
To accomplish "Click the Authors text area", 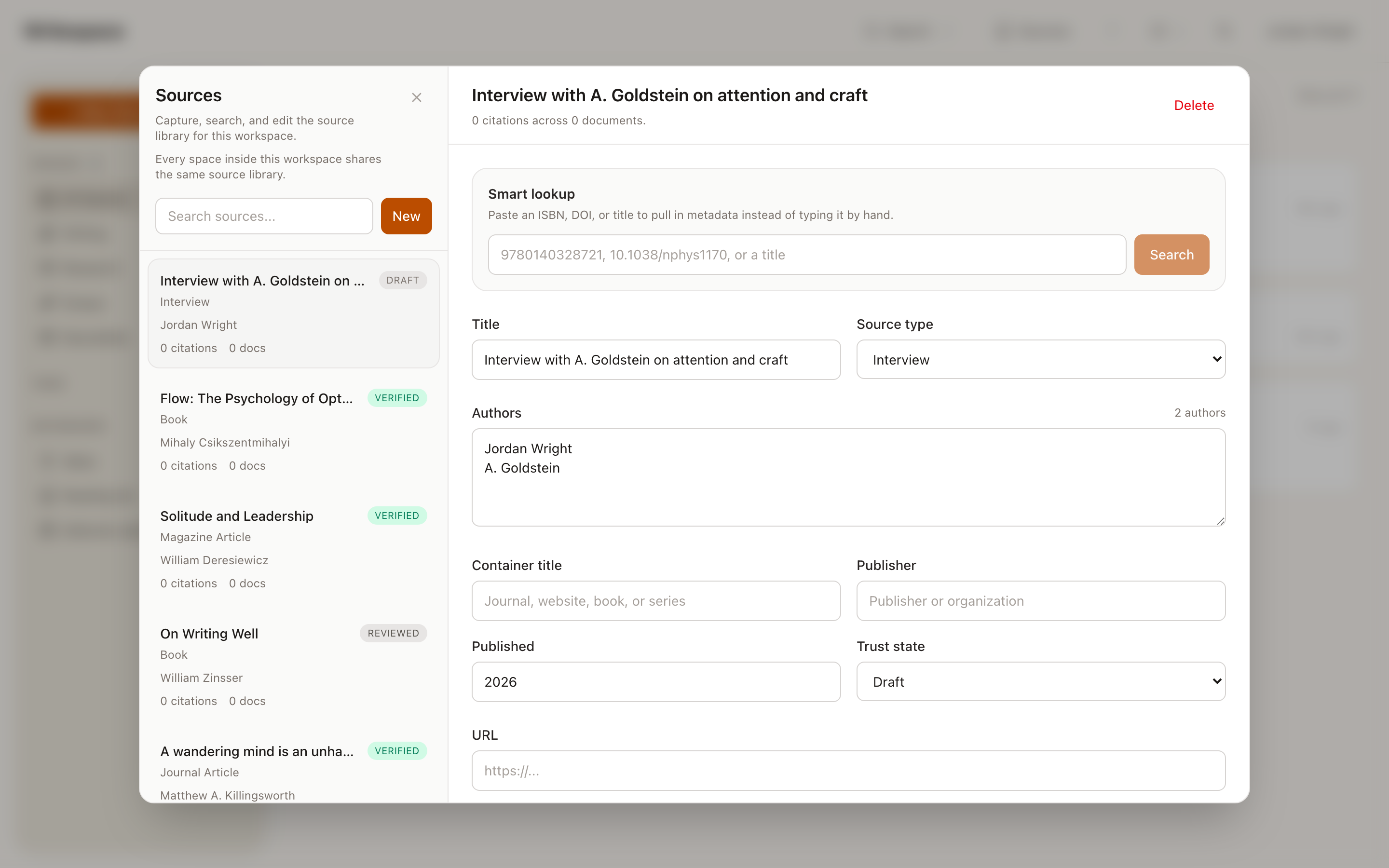I will [848, 476].
